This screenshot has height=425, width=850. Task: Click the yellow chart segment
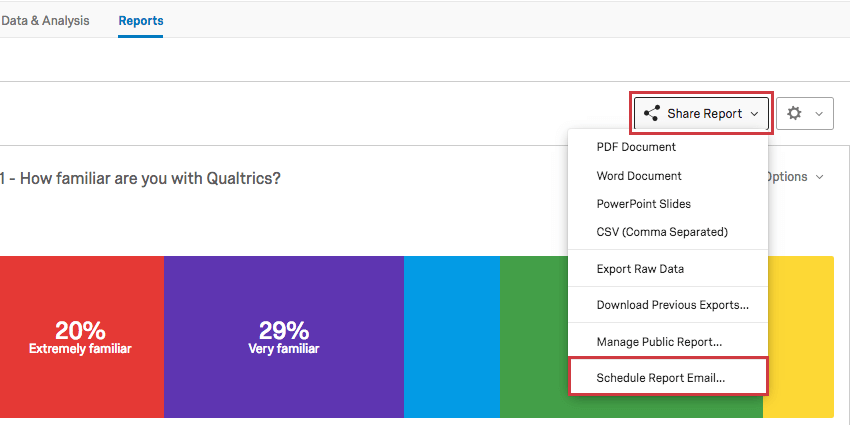(x=801, y=337)
